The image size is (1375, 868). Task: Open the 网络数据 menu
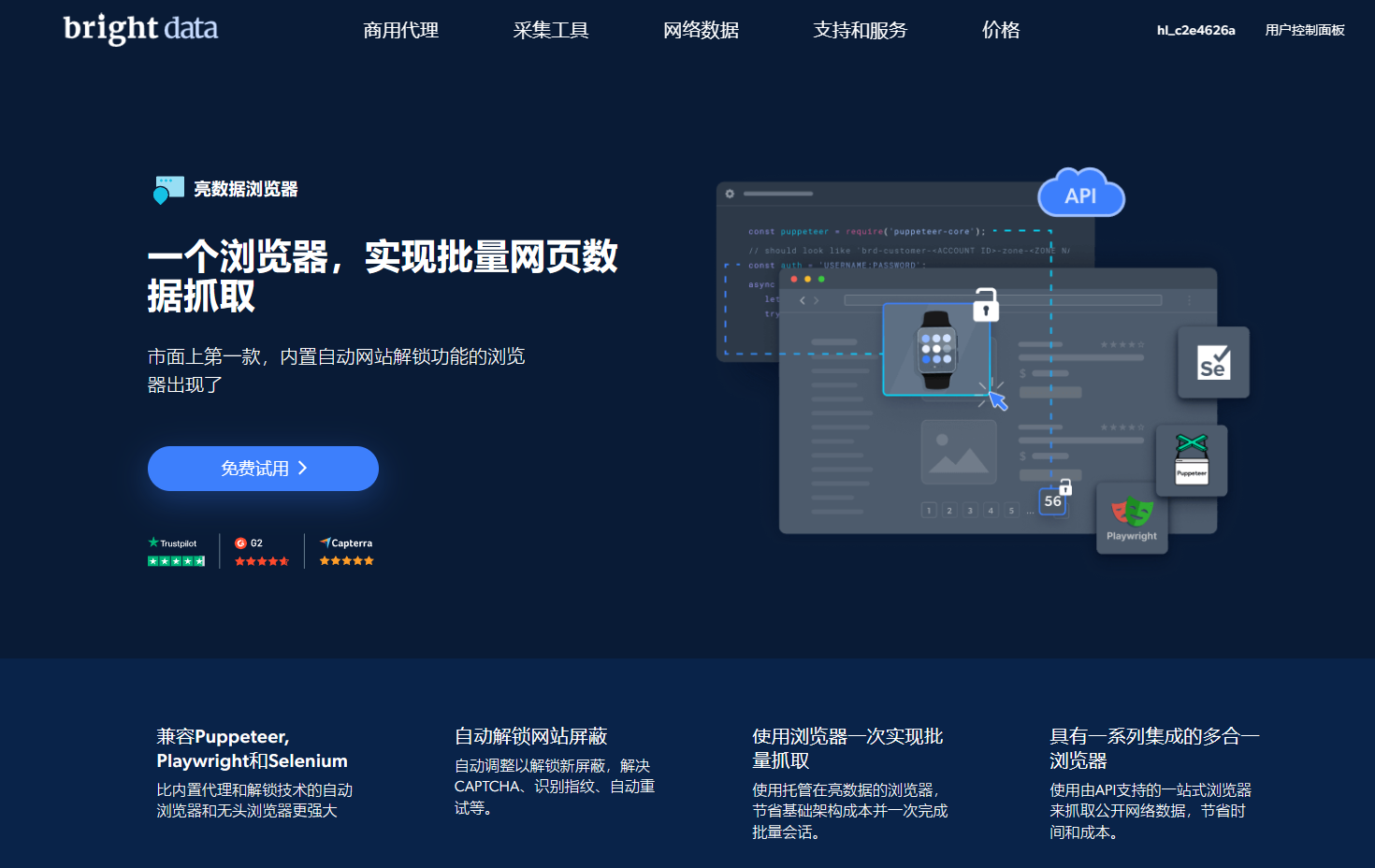pyautogui.click(x=701, y=30)
